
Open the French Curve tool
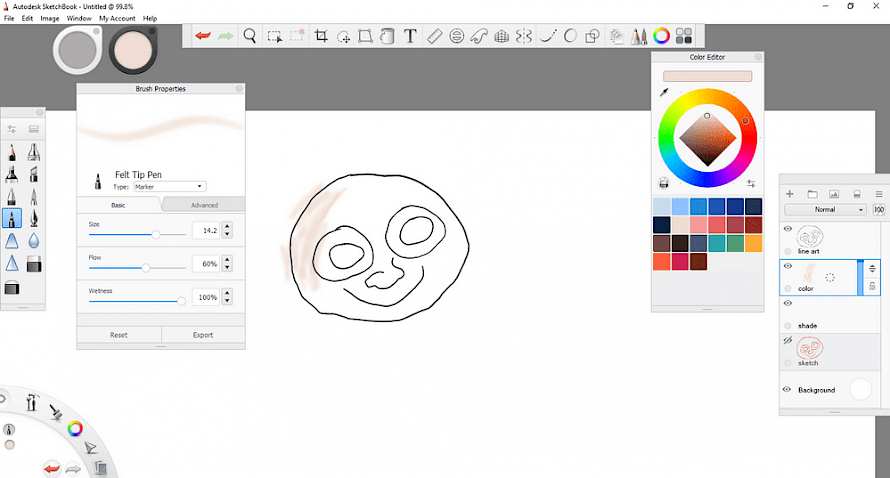[x=479, y=36]
